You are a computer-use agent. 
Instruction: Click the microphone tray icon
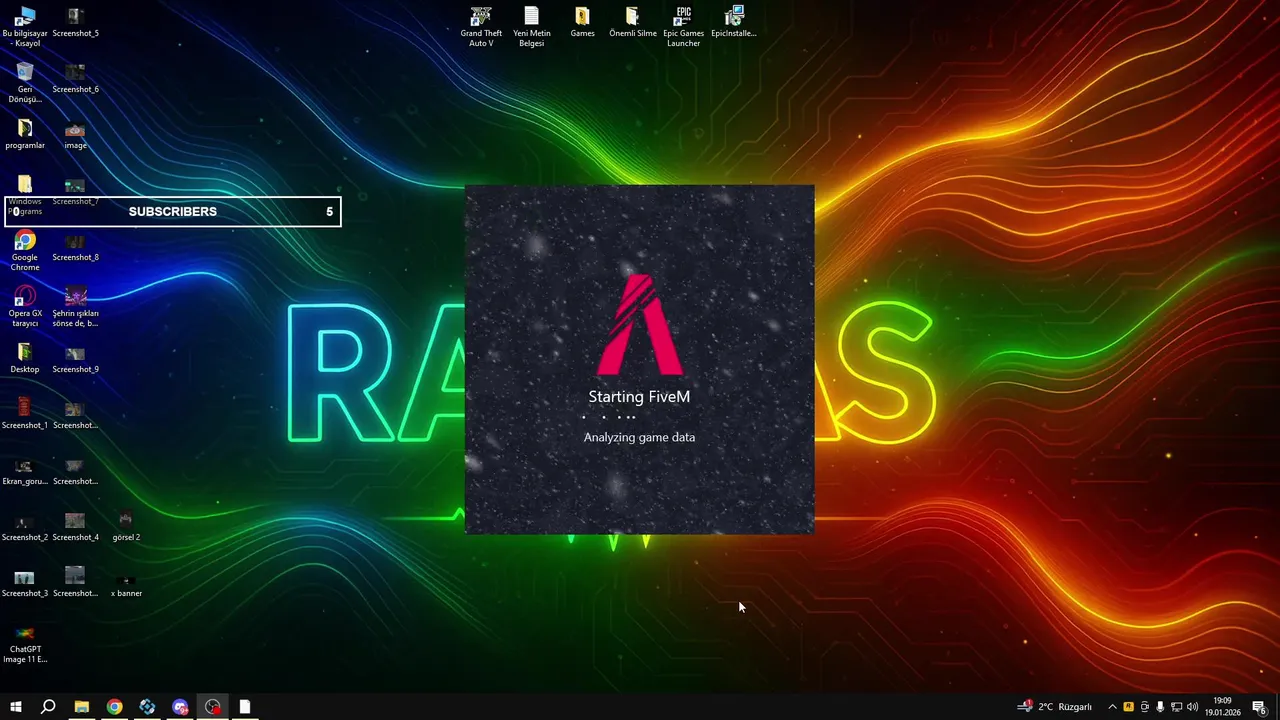(x=1160, y=707)
